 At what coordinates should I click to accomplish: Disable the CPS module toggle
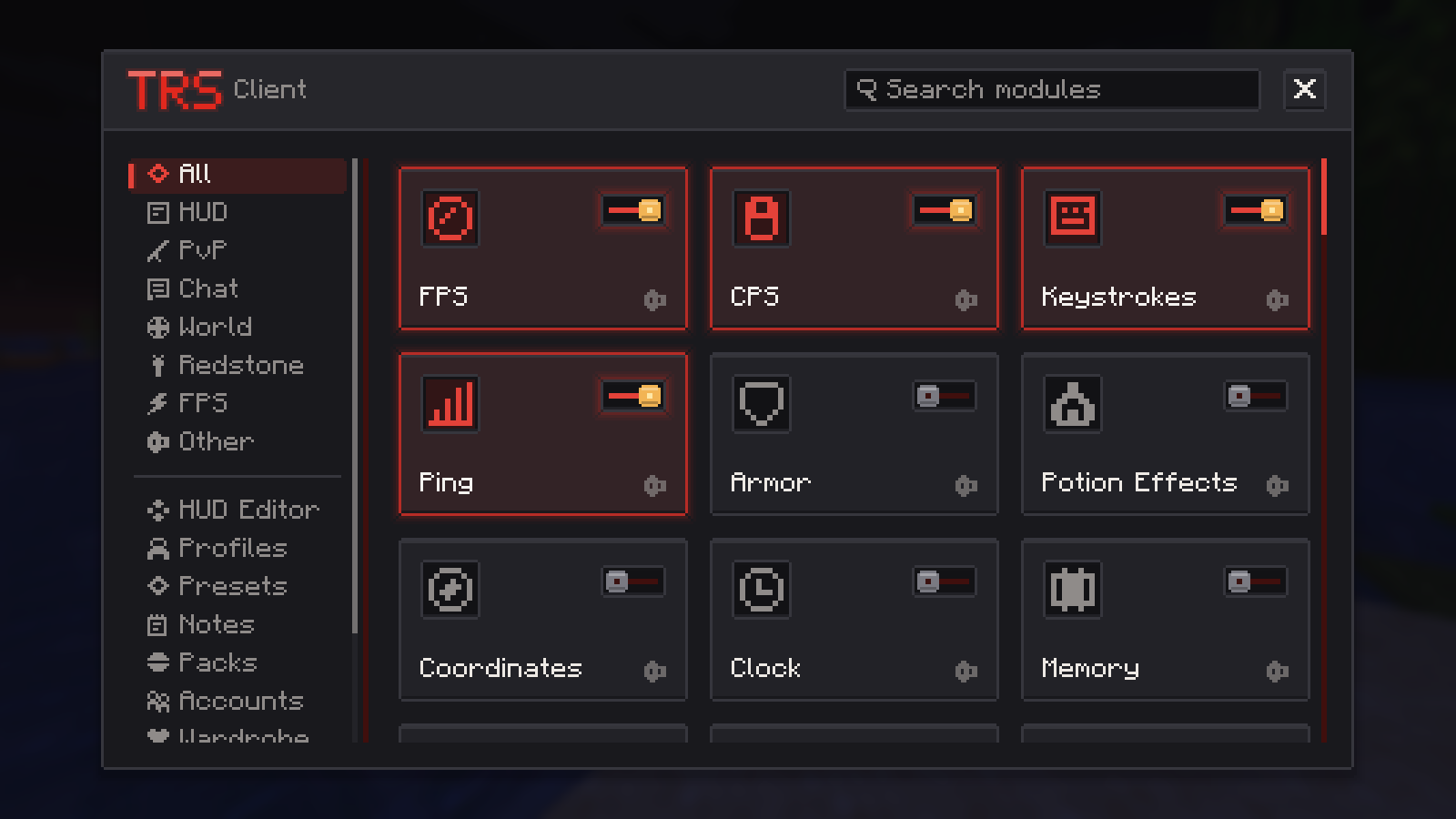pyautogui.click(x=945, y=210)
